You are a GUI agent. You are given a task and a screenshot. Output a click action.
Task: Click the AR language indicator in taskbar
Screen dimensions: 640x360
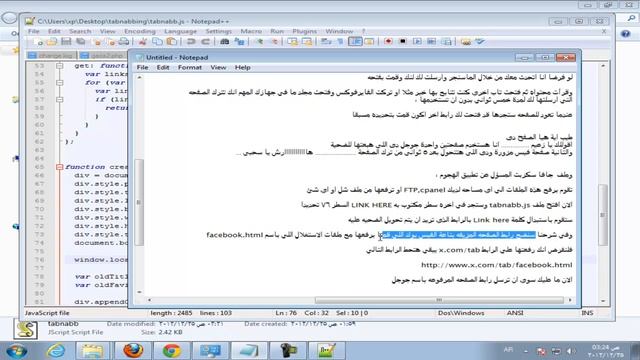pyautogui.click(x=508, y=350)
